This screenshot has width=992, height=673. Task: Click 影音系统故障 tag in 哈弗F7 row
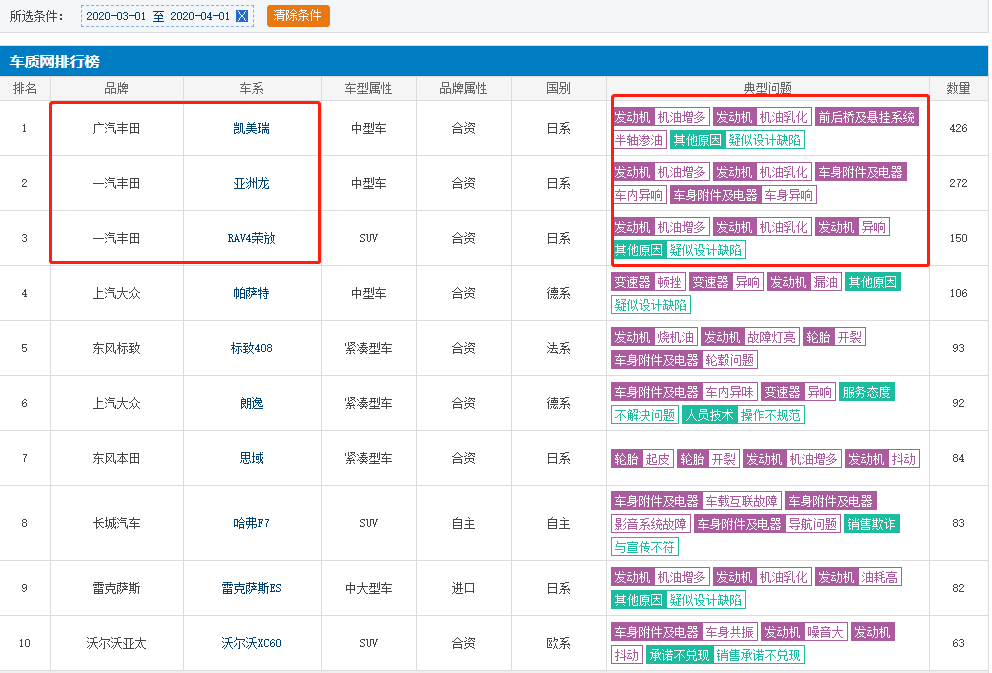point(650,524)
